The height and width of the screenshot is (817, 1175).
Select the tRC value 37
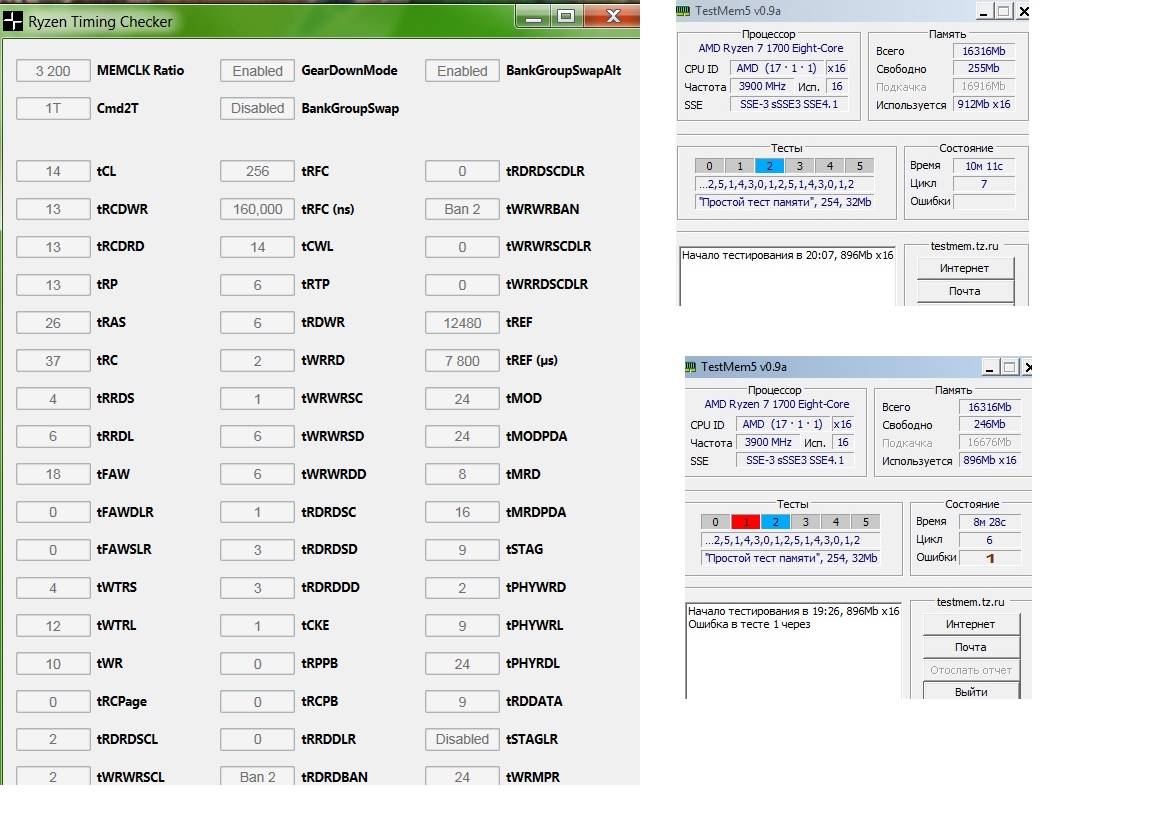tap(52, 361)
